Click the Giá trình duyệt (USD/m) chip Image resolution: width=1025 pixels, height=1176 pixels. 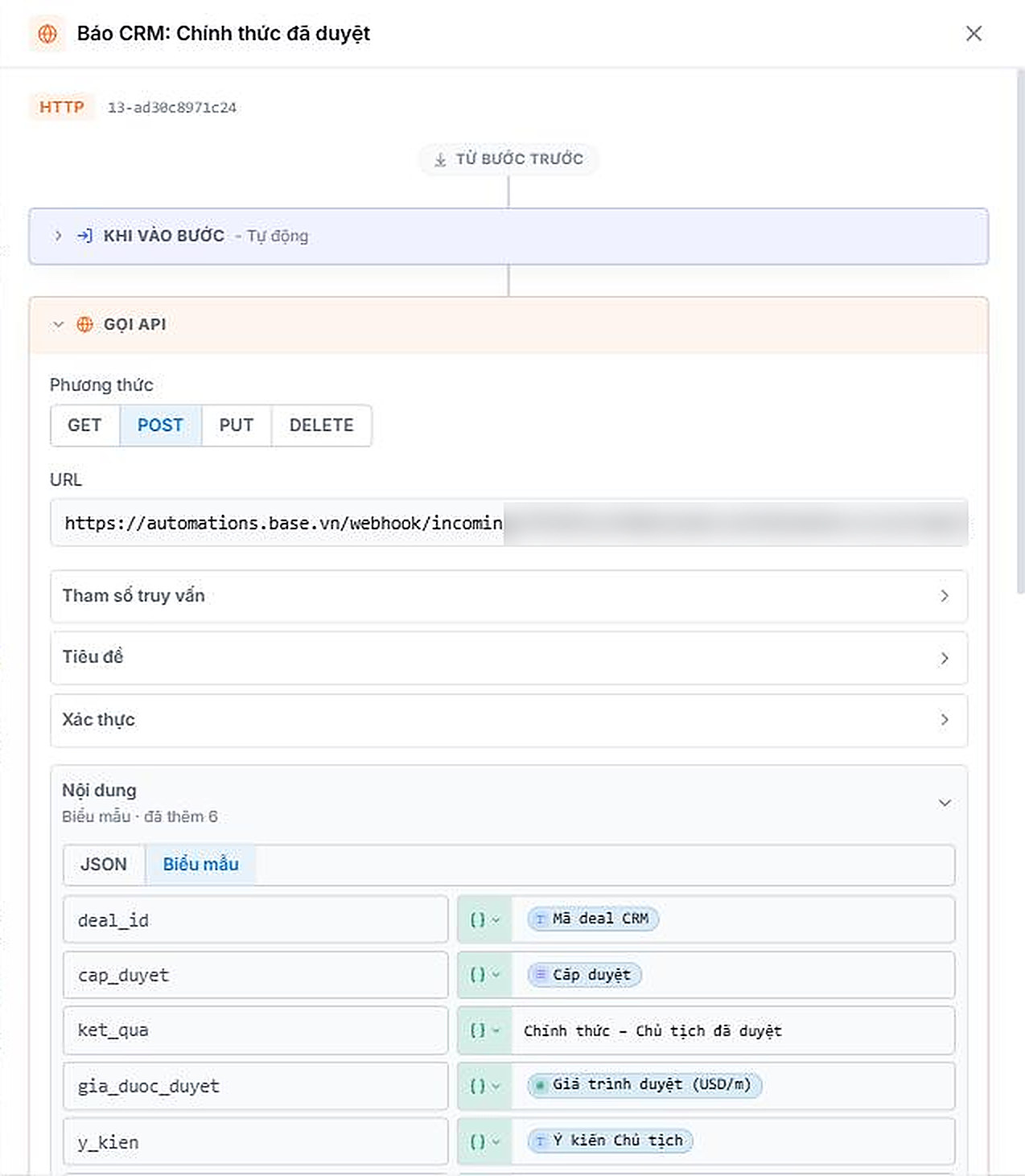click(644, 1084)
